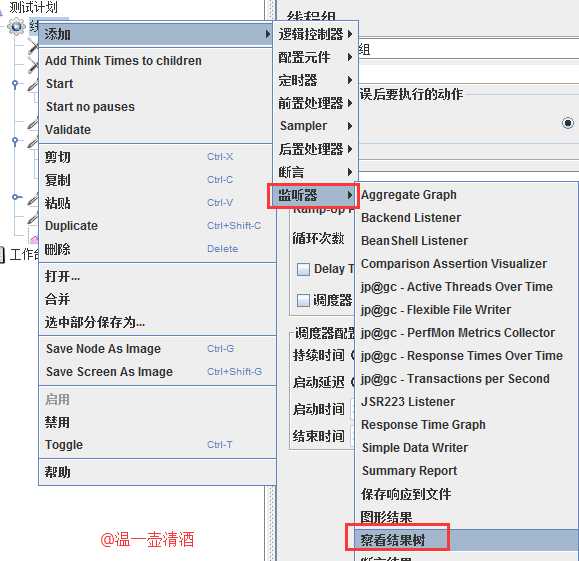Select 选中部分保存为... entry

point(157,322)
